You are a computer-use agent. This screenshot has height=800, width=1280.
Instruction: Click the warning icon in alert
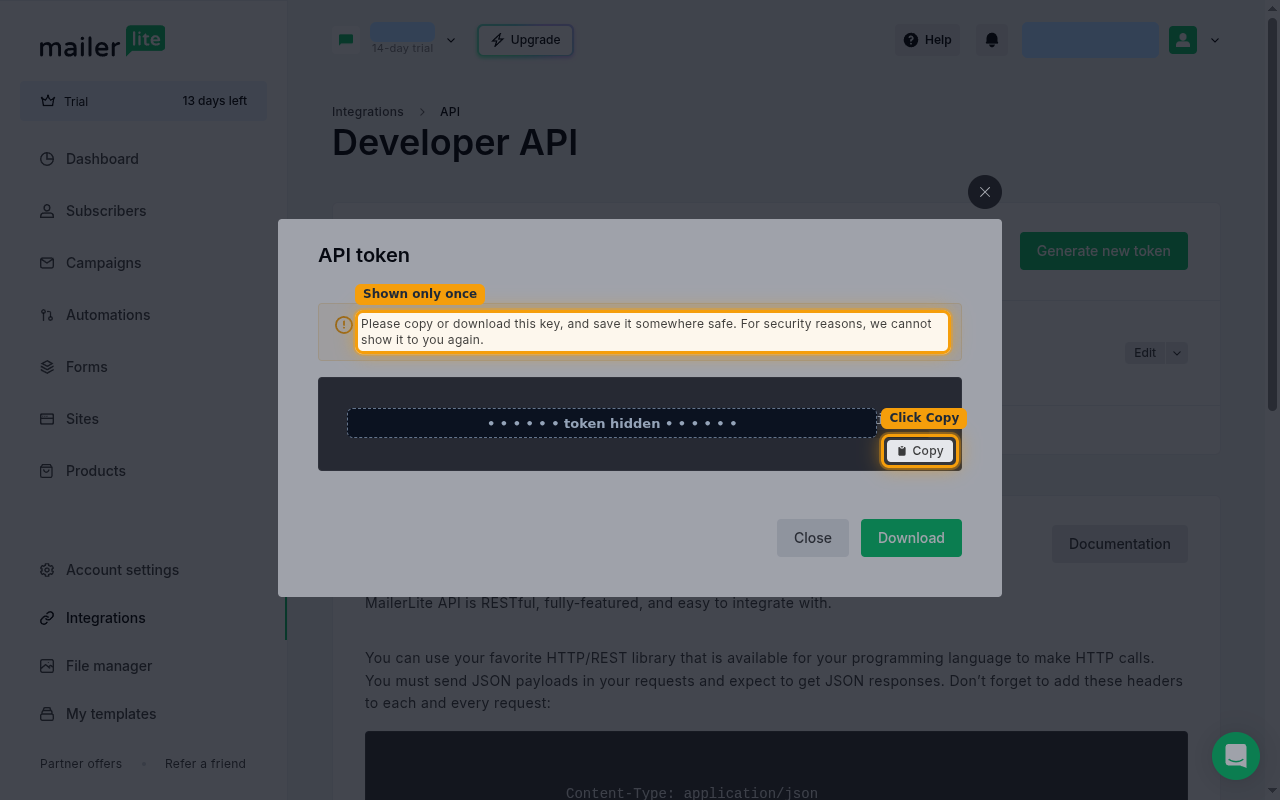pos(343,325)
